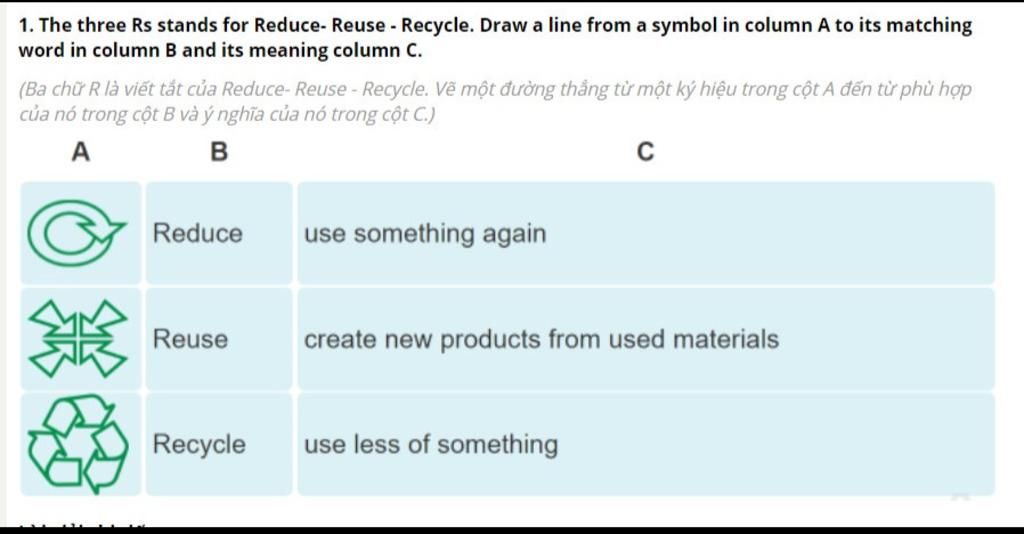
Task: Click the column A header letter
Action: point(80,151)
